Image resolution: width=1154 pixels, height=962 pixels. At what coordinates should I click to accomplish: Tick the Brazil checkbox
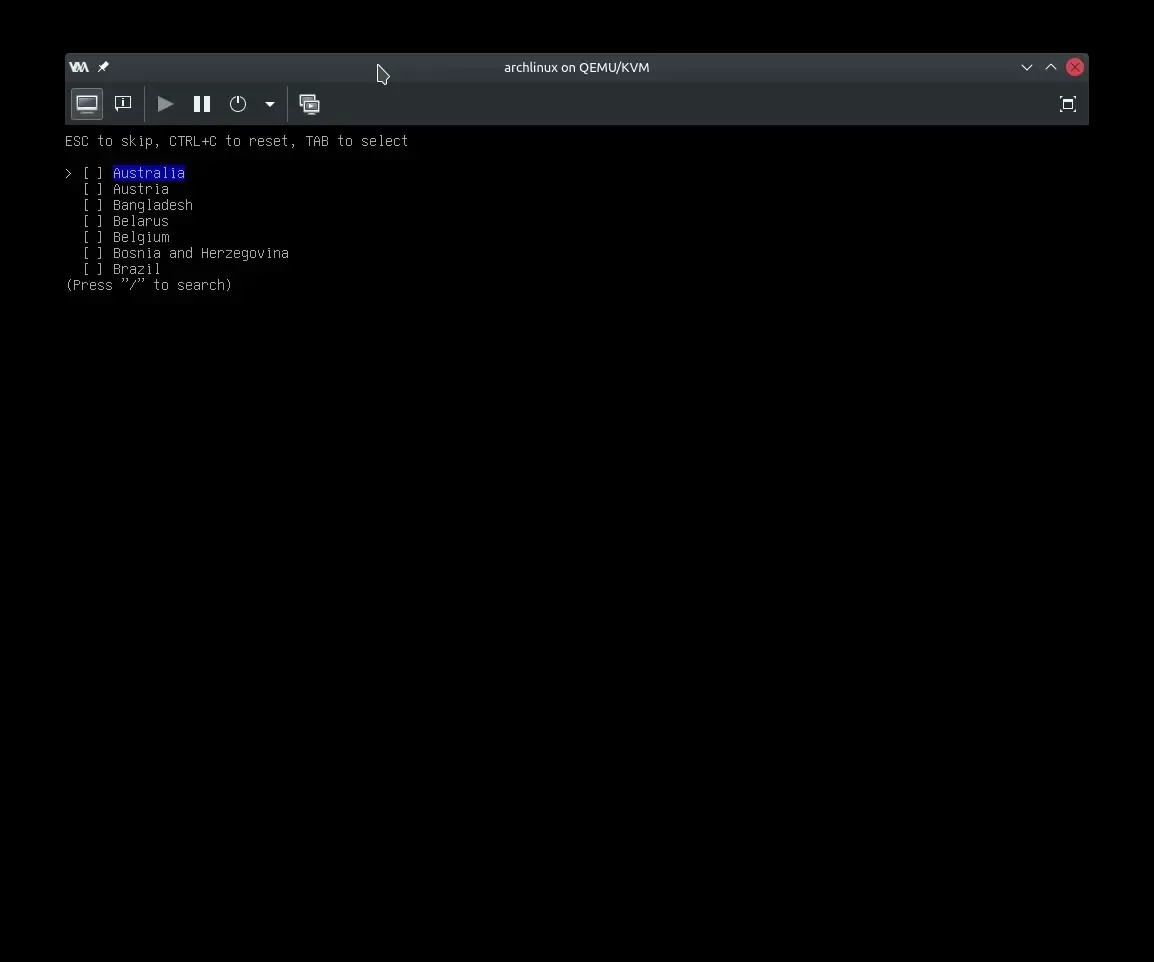[93, 269]
